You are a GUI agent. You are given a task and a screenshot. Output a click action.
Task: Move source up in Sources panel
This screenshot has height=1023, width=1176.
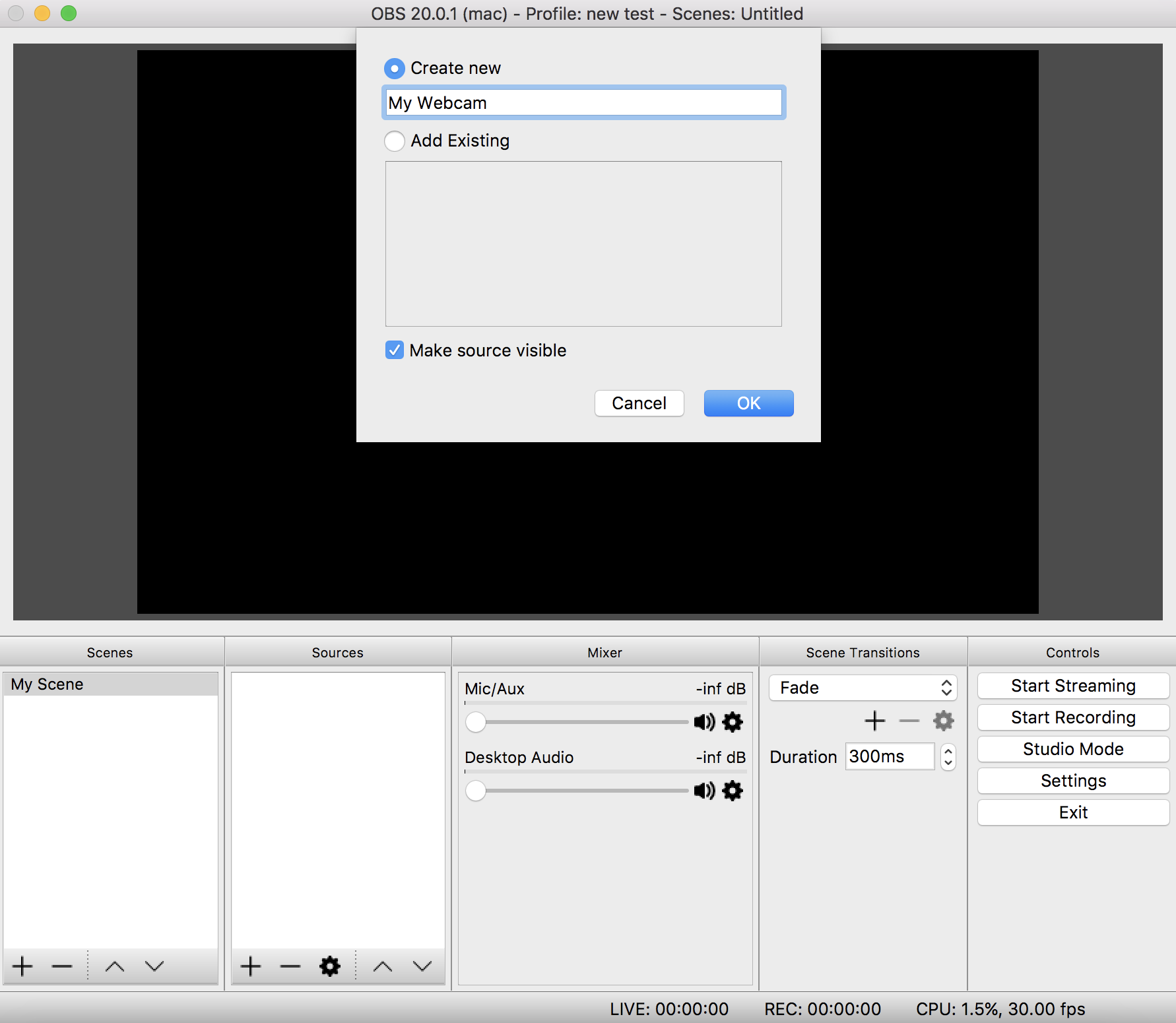click(383, 967)
